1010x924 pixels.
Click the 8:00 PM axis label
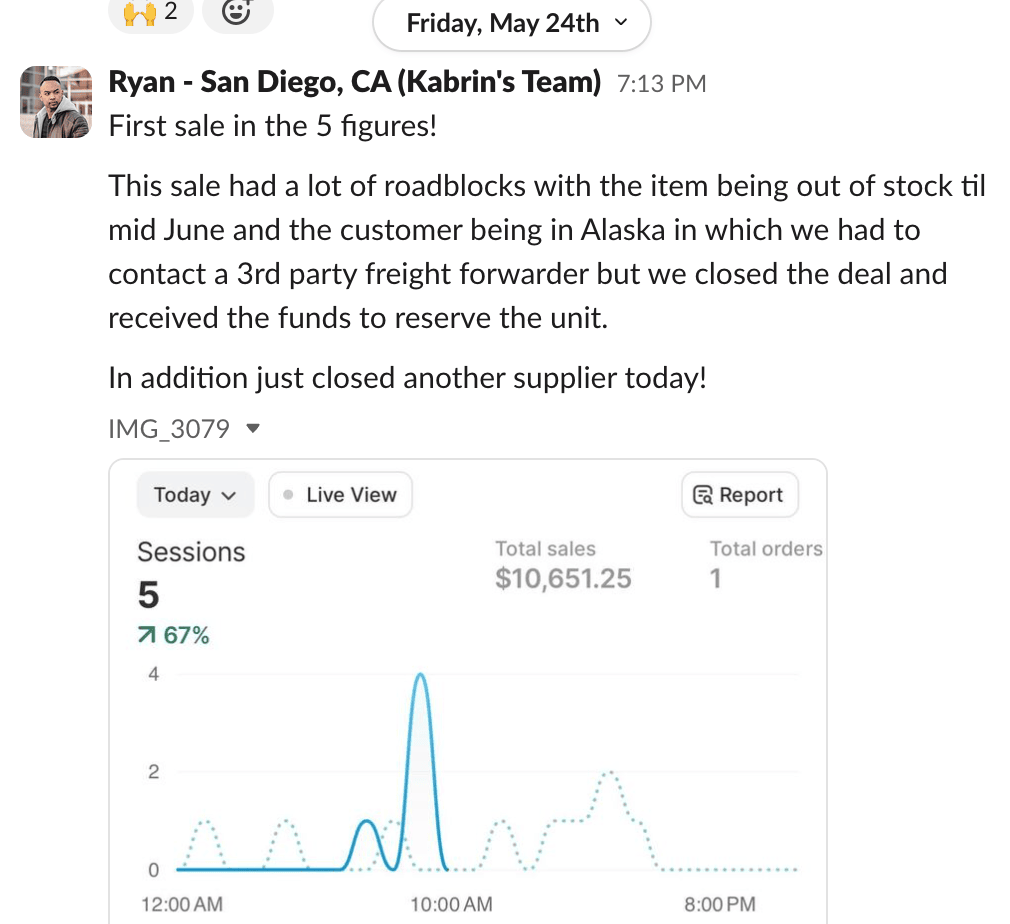tap(719, 904)
